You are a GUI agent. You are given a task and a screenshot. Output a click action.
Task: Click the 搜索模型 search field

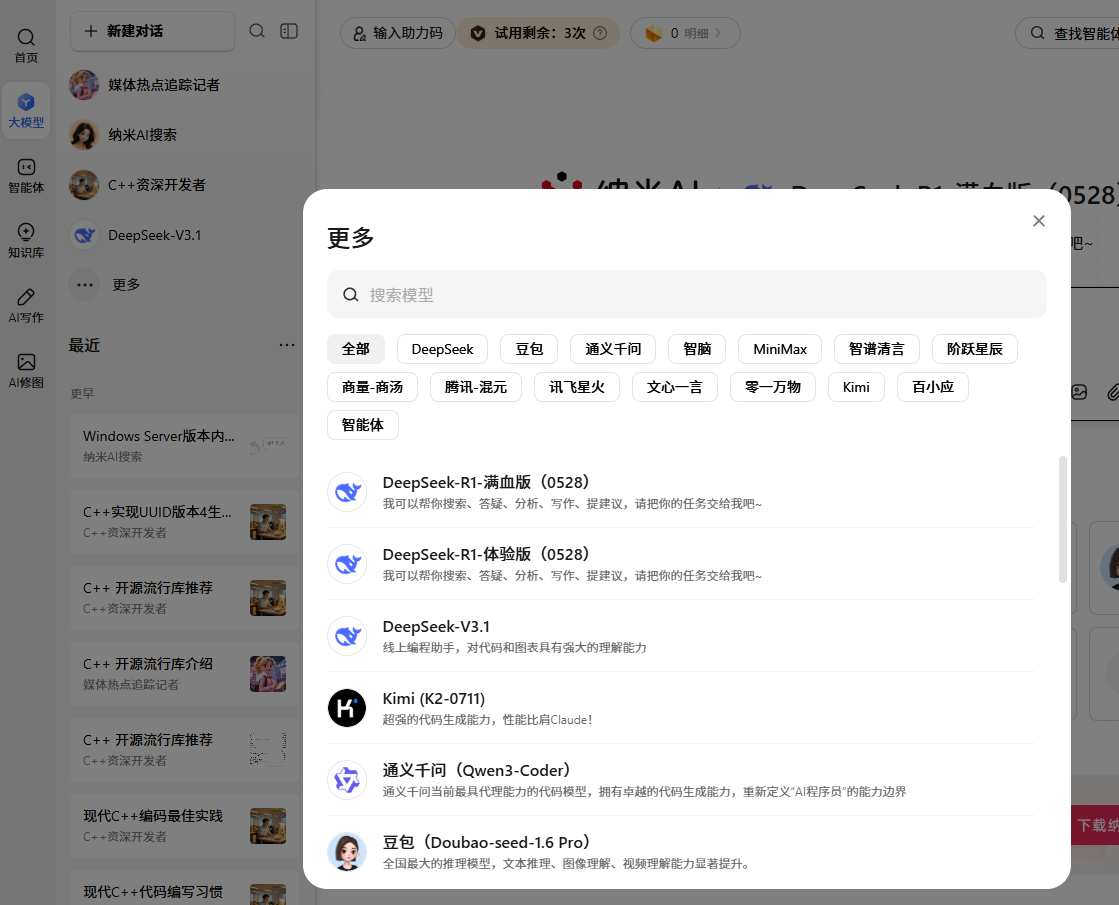(687, 294)
